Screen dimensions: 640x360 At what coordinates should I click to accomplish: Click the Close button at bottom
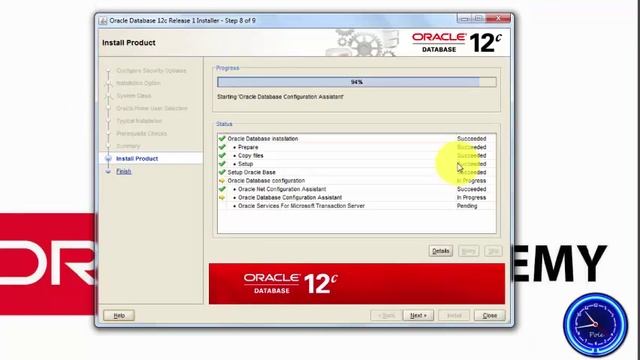(489, 316)
